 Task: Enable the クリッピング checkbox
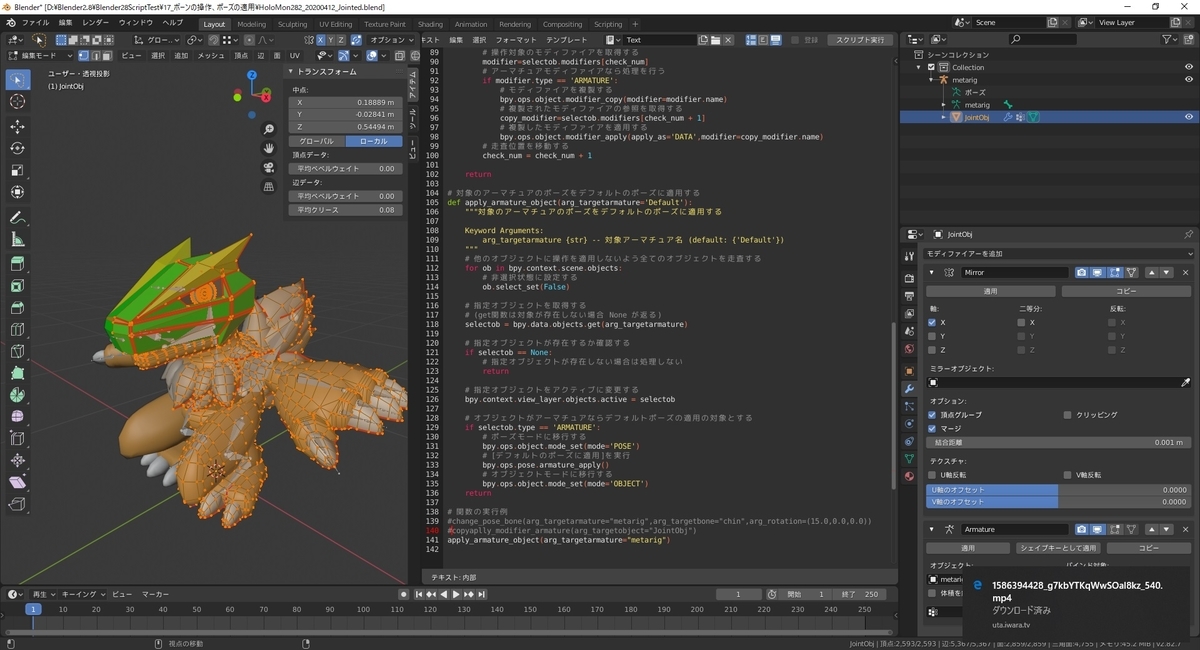coord(1067,415)
